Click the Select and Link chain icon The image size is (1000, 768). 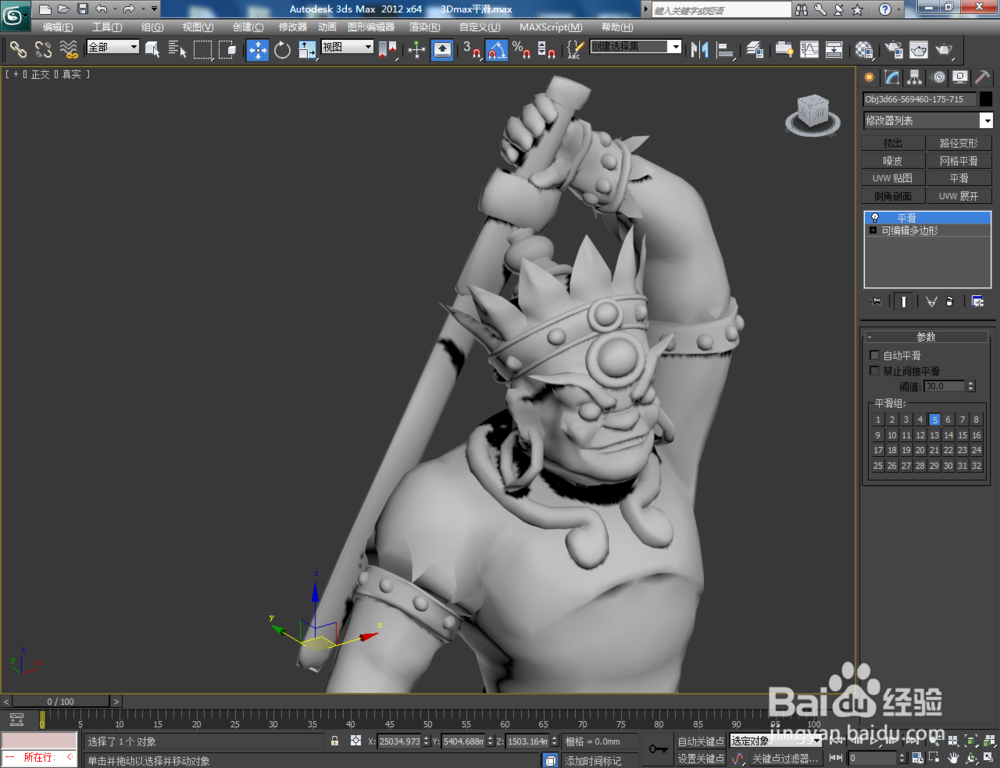click(18, 49)
